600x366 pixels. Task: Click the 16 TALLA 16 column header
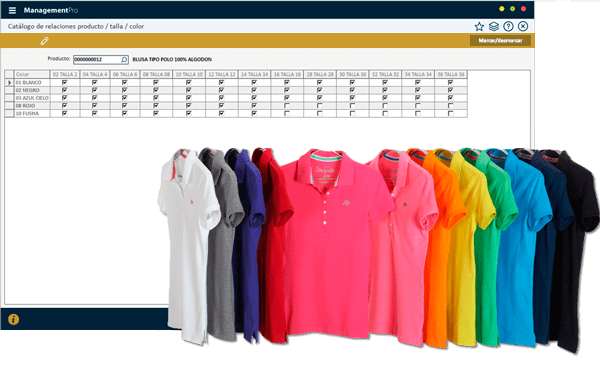287,74
